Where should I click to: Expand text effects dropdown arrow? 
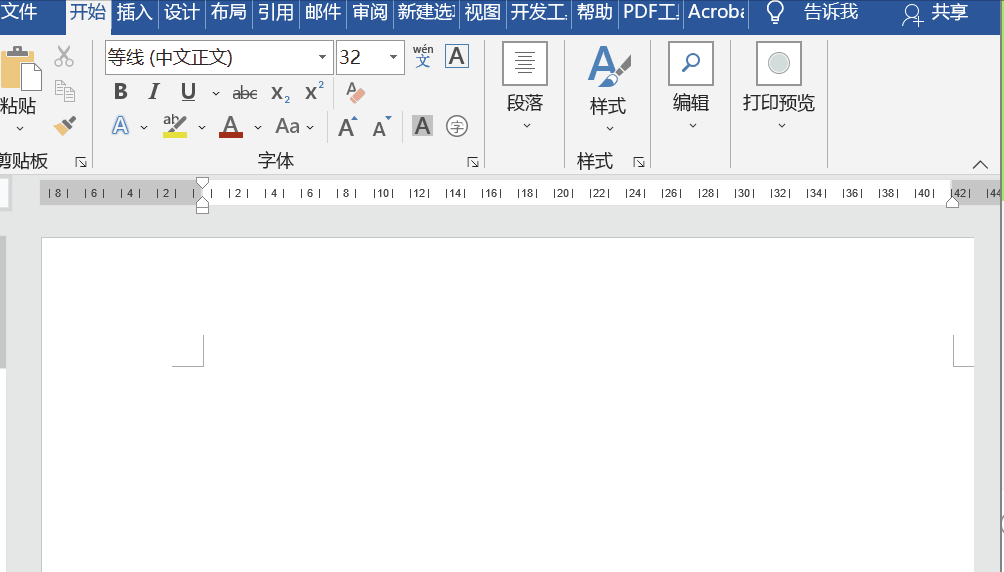click(144, 127)
